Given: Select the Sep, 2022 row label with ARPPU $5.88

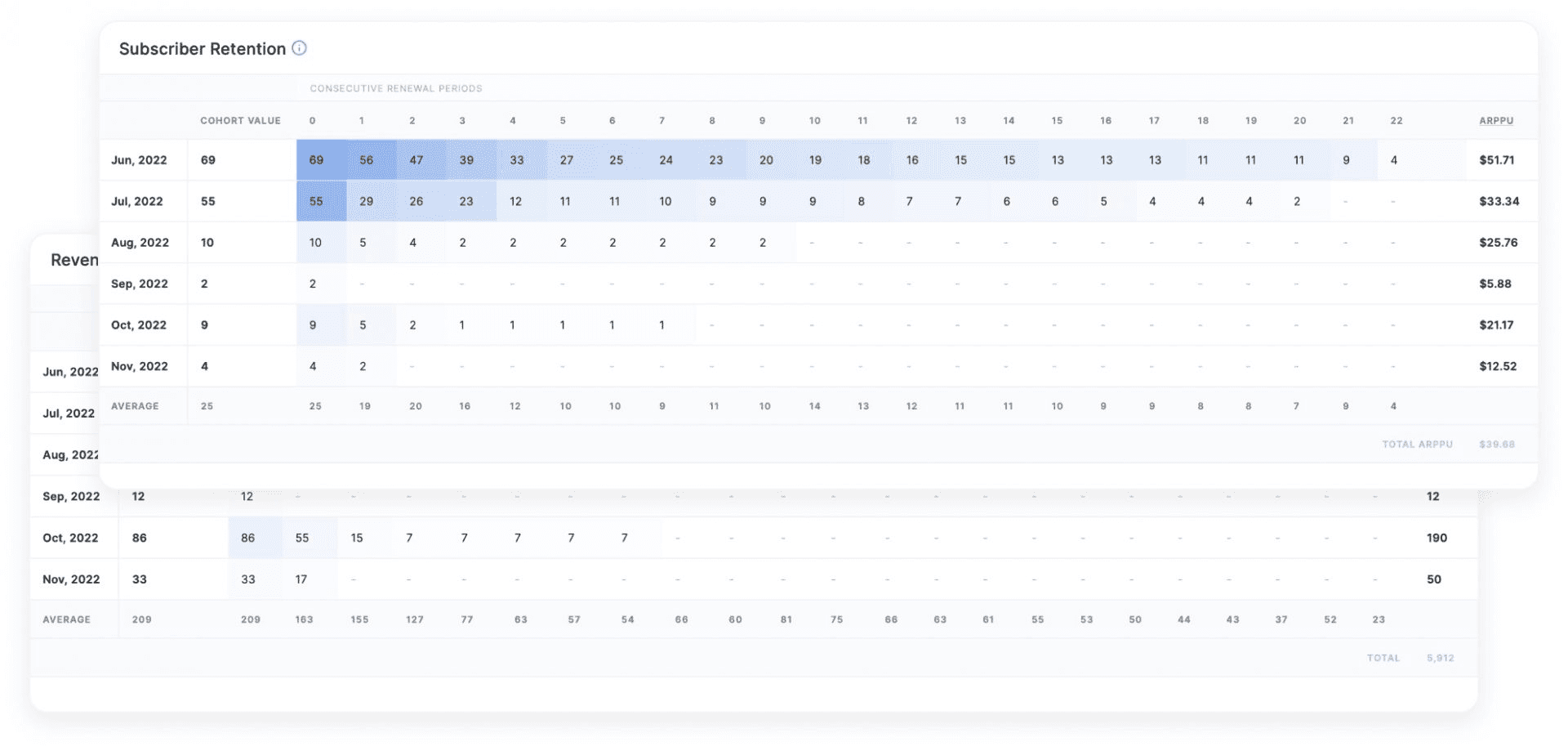Looking at the screenshot, I should pos(140,284).
